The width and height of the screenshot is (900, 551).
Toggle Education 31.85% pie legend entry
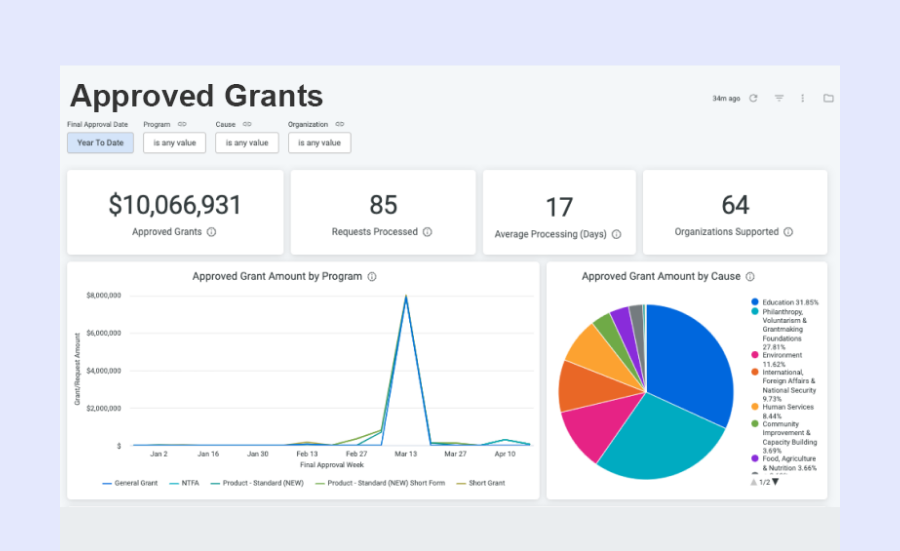click(785, 302)
